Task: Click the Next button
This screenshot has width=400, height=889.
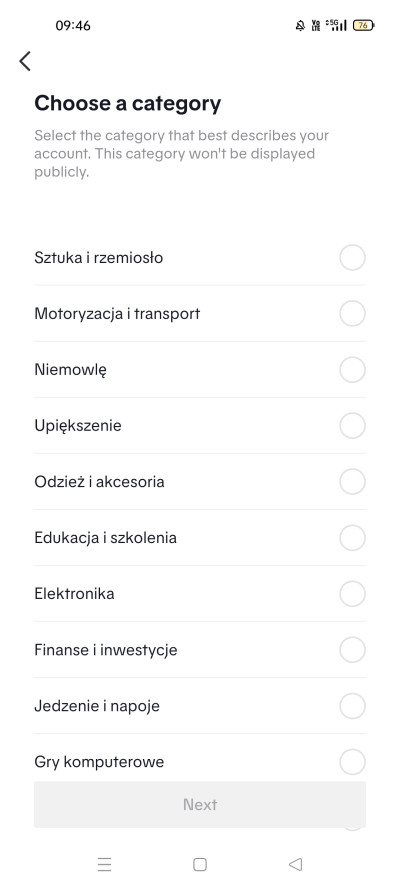Action: (200, 805)
